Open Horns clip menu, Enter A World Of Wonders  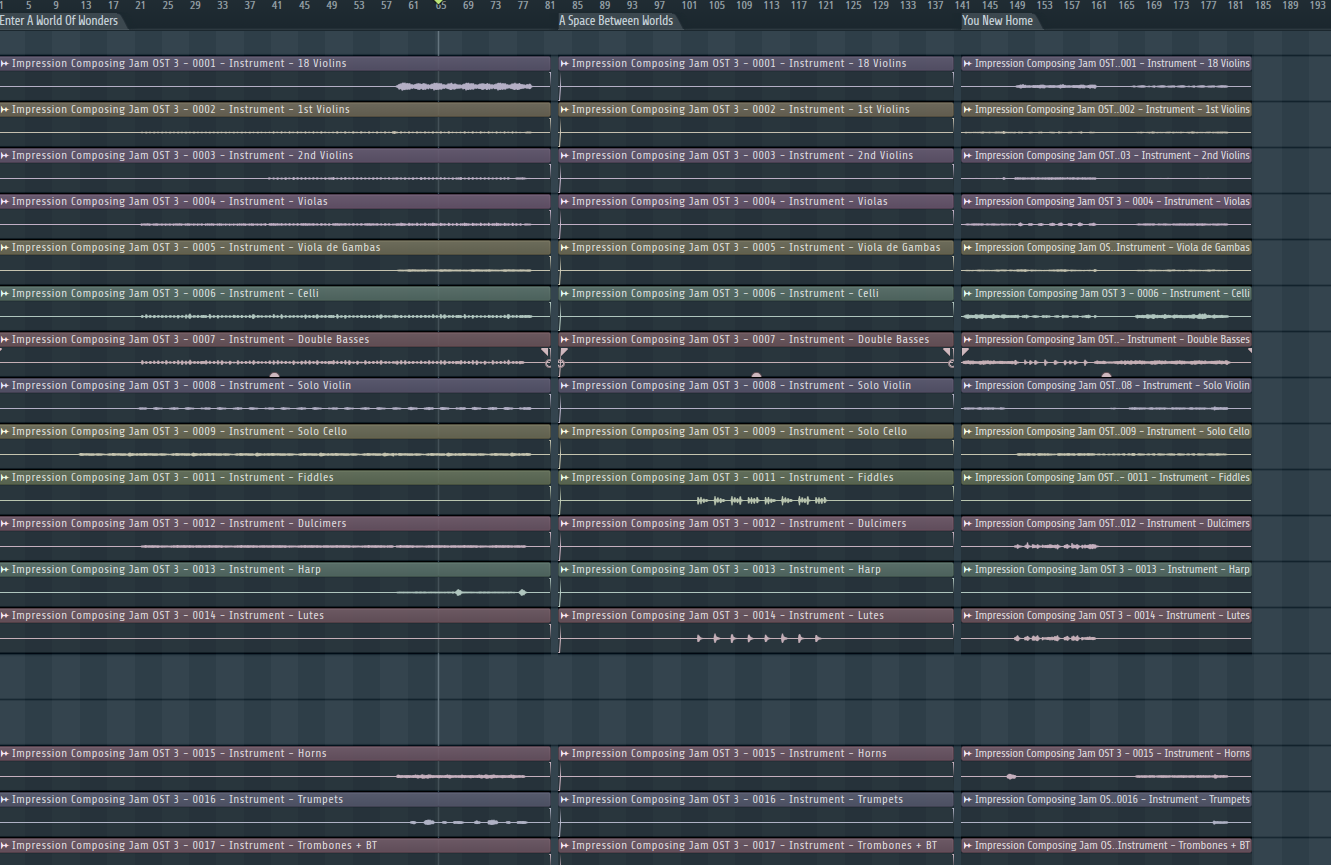point(5,754)
